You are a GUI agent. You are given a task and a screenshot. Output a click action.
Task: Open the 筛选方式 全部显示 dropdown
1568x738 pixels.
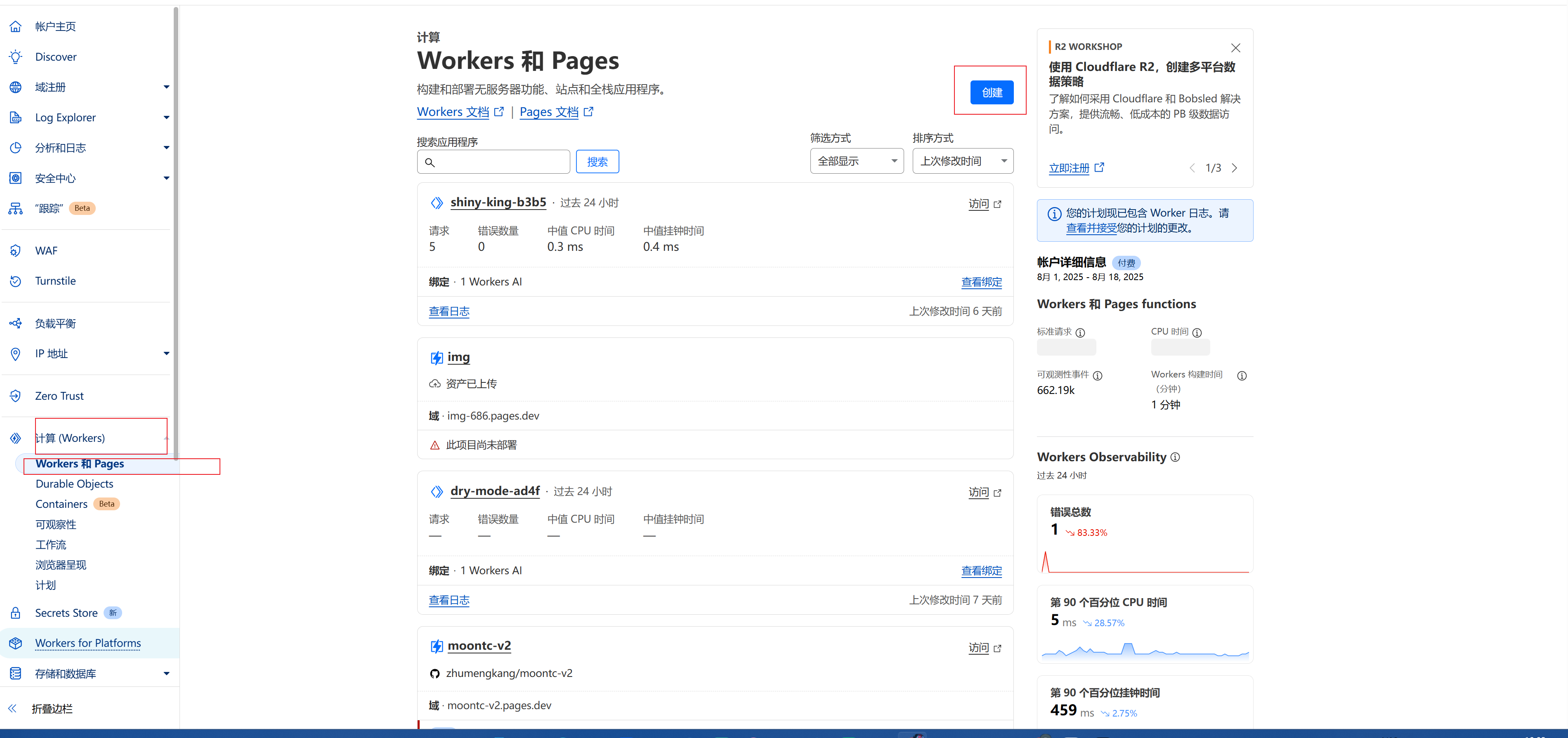[x=857, y=161]
